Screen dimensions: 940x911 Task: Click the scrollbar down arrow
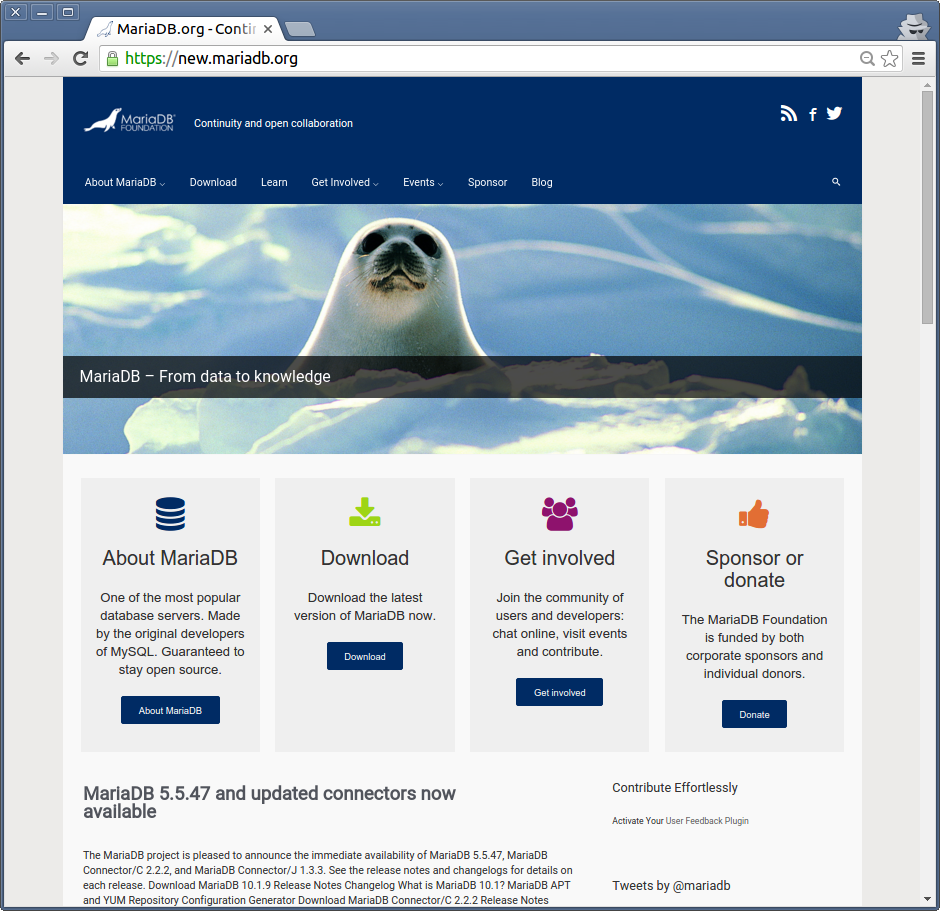927,900
